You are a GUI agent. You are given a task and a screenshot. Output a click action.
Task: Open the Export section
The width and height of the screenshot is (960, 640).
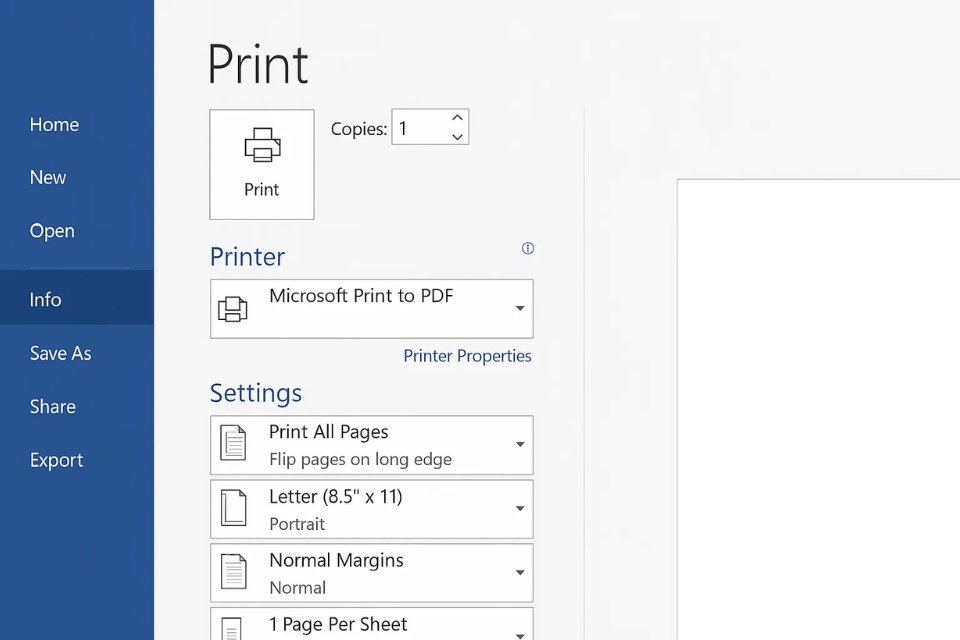(56, 460)
